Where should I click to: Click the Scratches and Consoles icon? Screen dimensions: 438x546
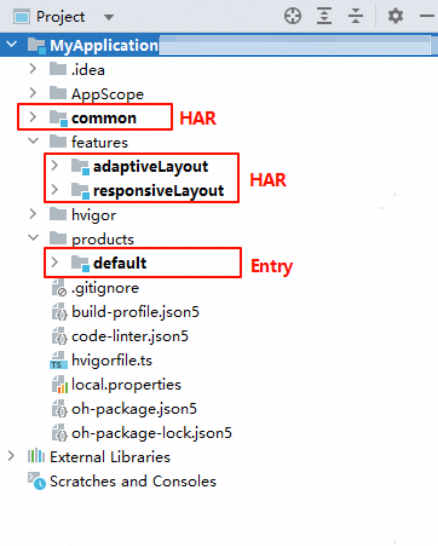click(37, 481)
